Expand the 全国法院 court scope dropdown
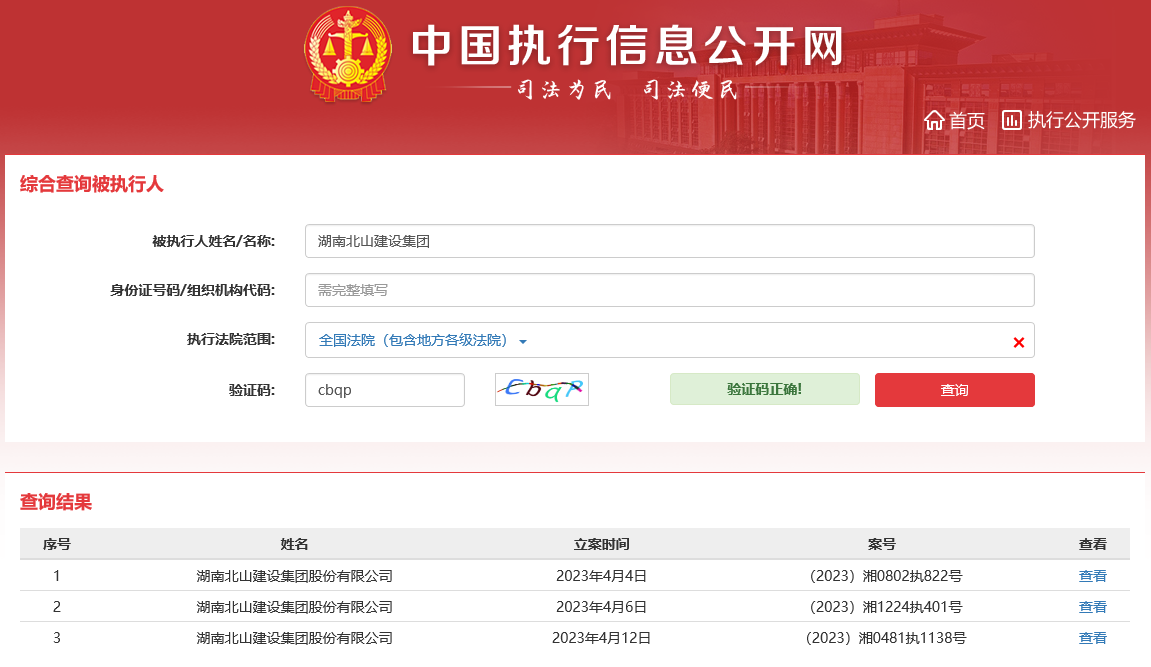Viewport: 1151px width, 667px height. (422, 340)
